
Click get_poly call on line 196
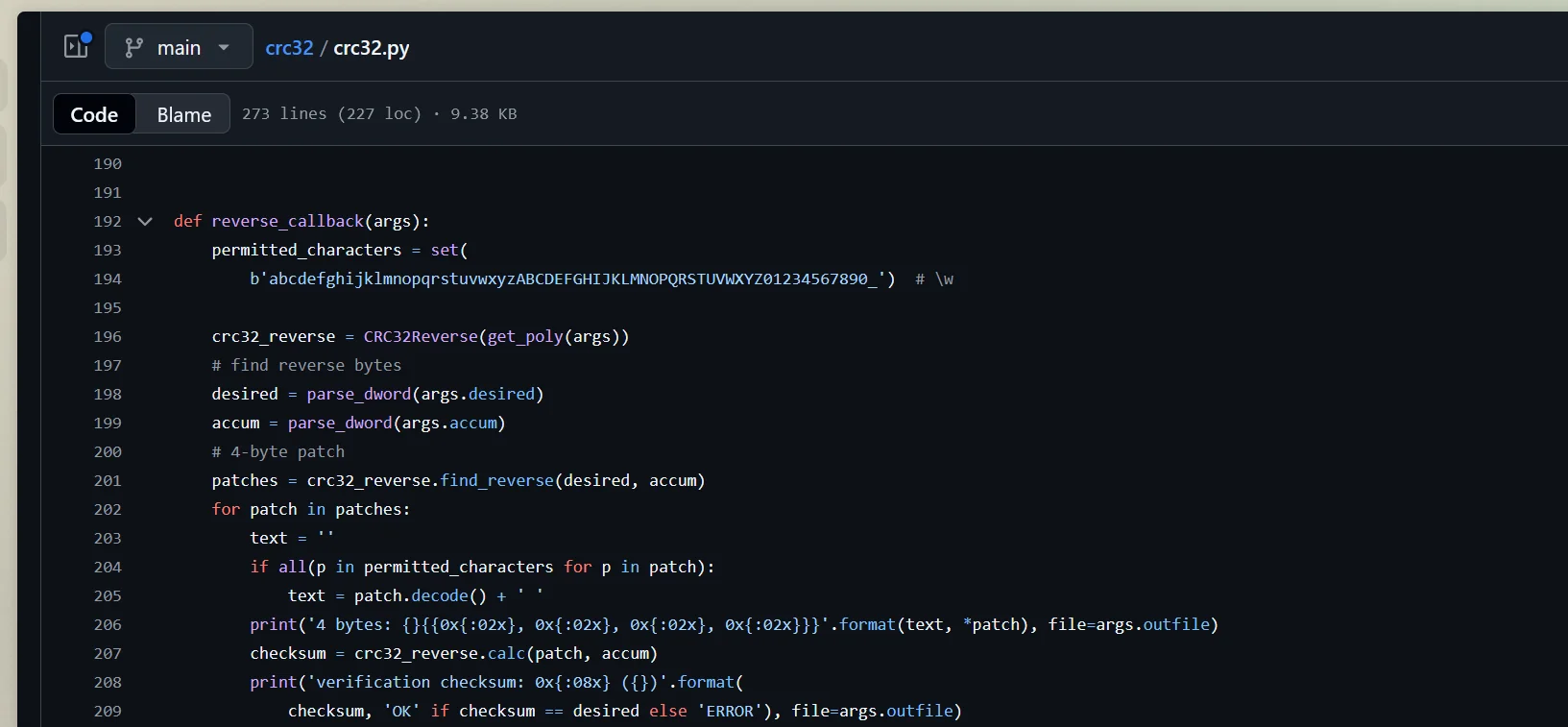tap(525, 337)
